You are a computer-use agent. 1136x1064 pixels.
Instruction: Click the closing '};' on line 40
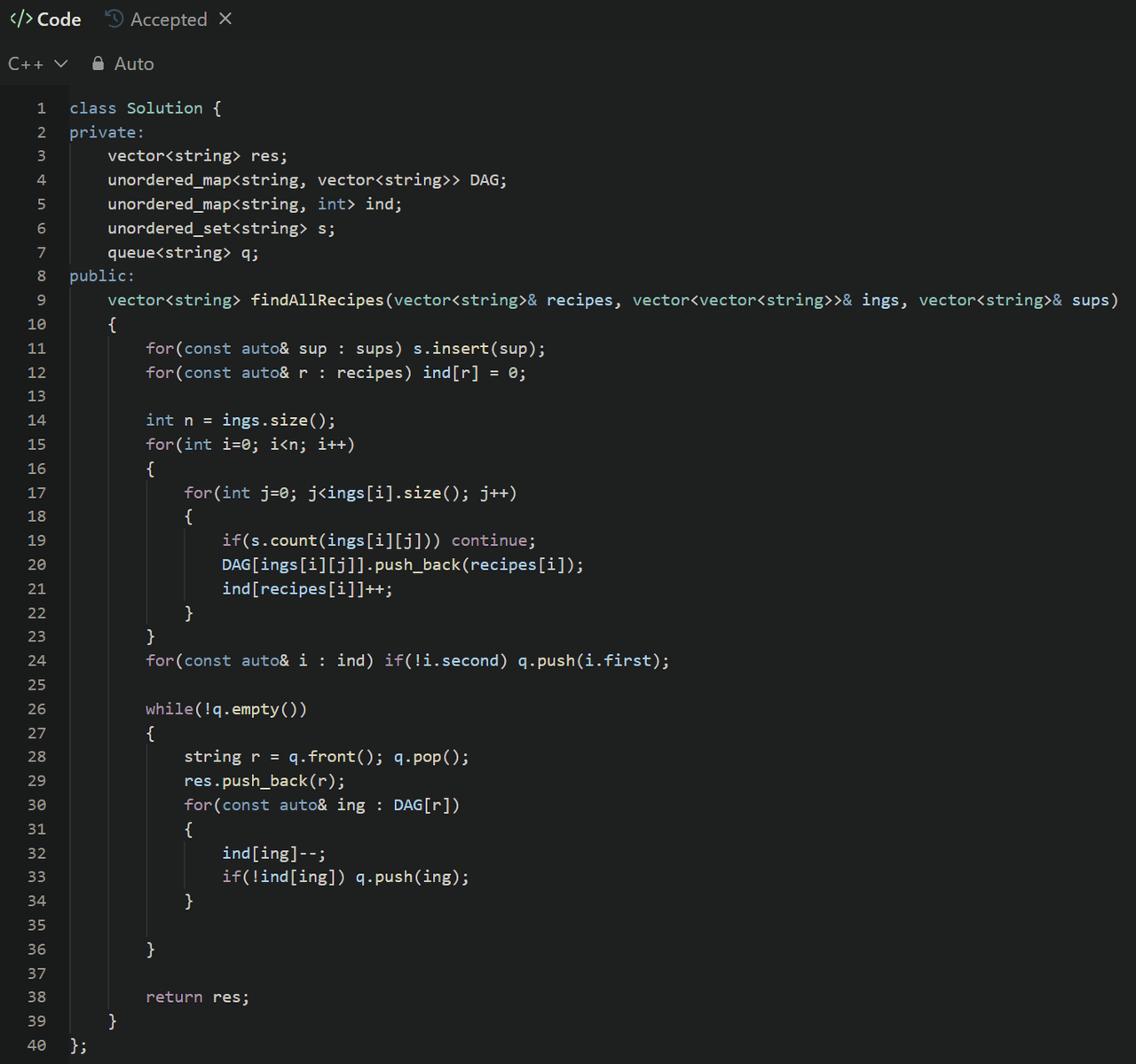[79, 1045]
